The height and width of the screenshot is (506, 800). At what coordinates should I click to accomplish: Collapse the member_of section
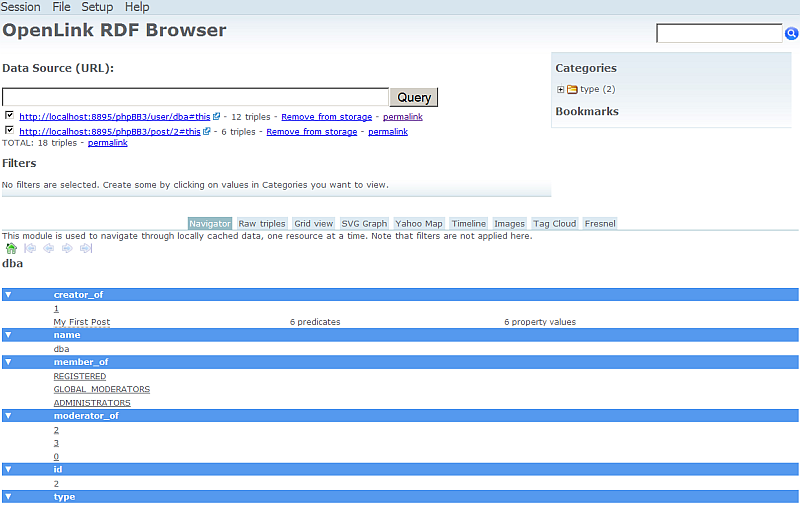[8, 362]
